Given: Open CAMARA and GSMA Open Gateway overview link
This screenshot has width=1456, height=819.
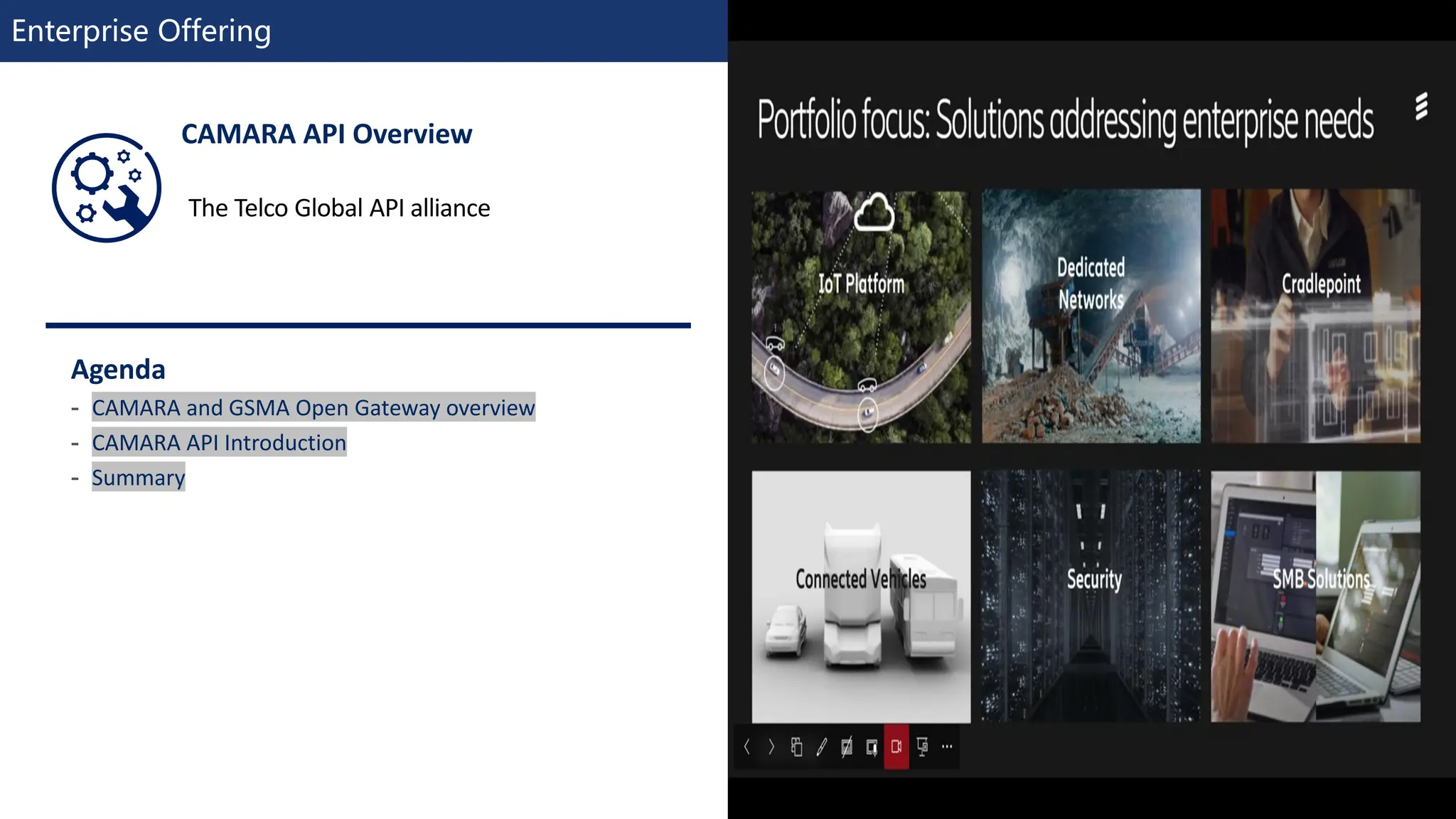Looking at the screenshot, I should pyautogui.click(x=313, y=407).
